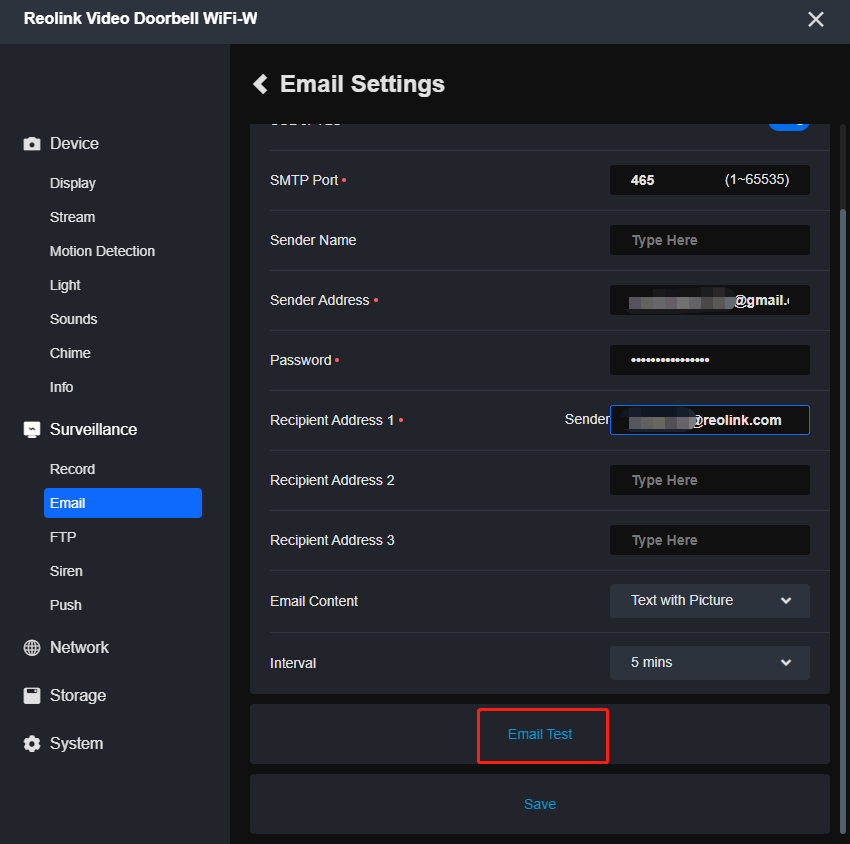Open the System section
This screenshot has height=844, width=850.
pos(76,743)
